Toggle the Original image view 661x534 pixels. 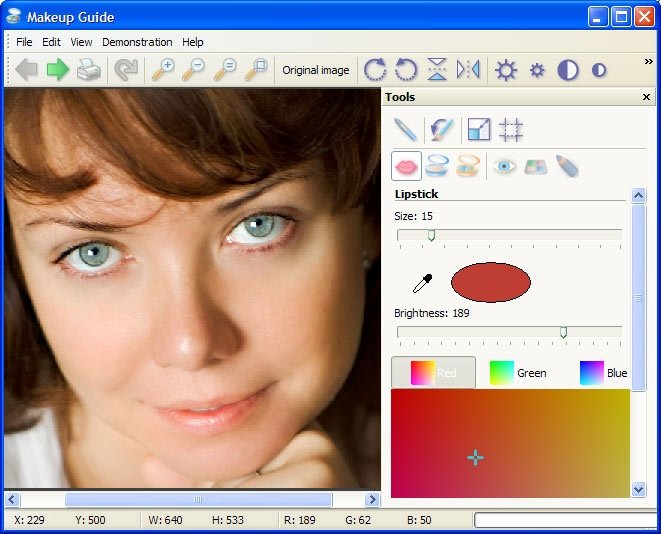point(316,70)
